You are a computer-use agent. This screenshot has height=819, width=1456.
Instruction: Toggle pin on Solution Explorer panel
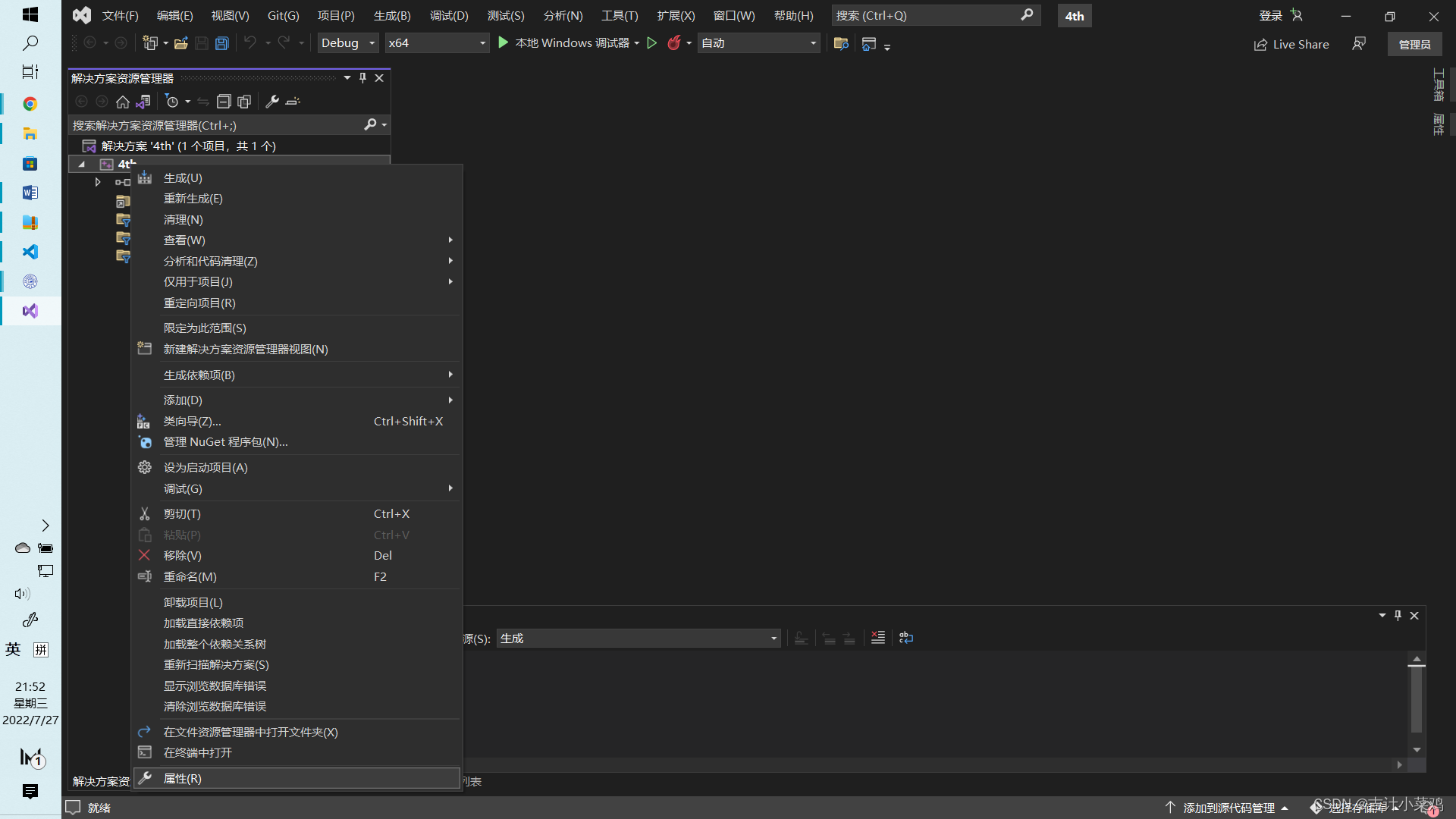click(362, 78)
